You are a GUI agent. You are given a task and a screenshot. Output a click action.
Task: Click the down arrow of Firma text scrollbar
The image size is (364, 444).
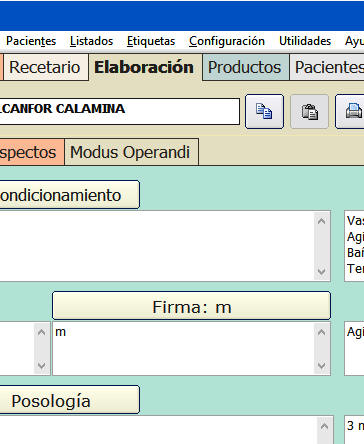[x=322, y=365]
